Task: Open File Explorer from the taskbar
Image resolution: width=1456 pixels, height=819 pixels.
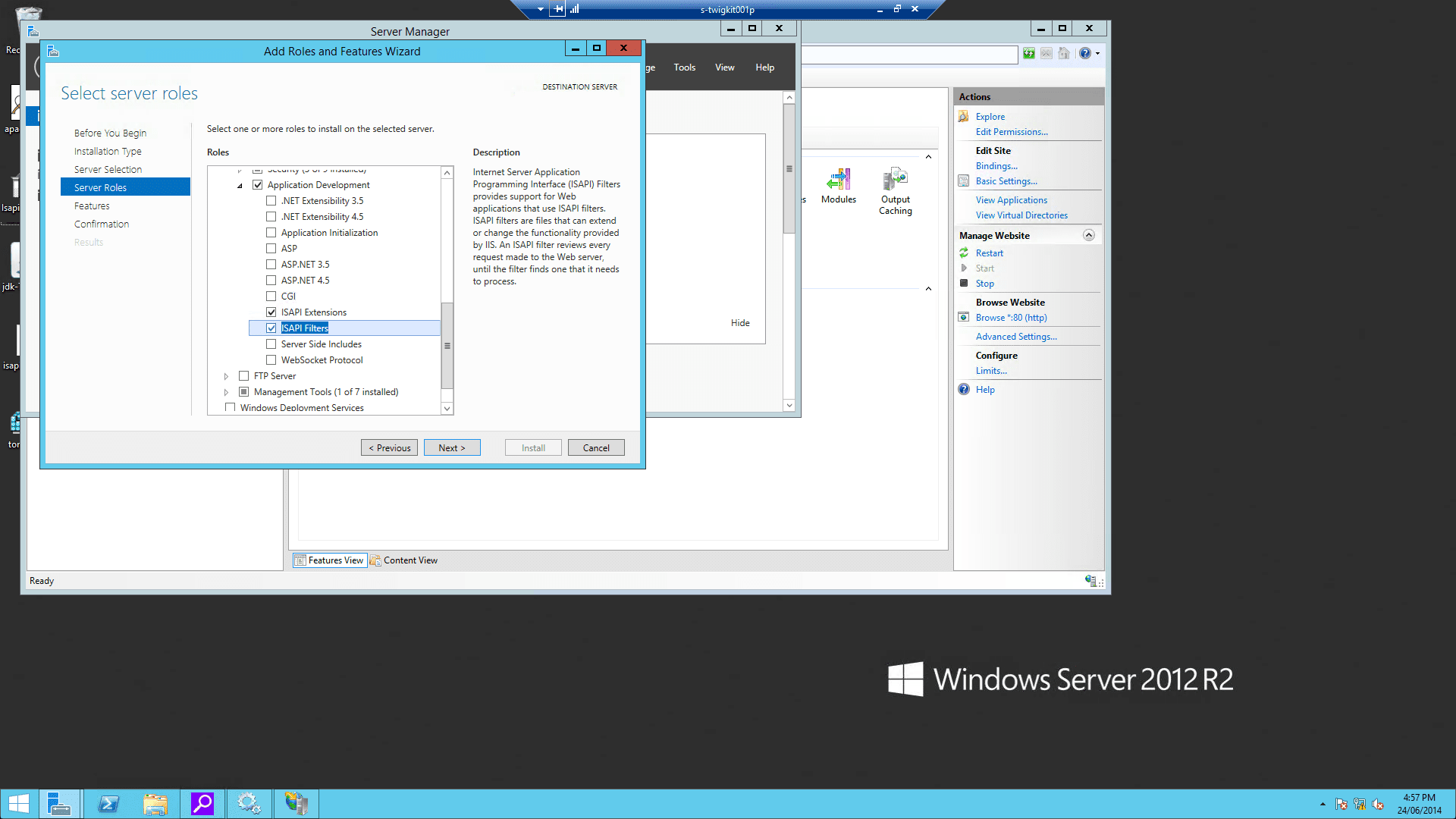Action: (x=155, y=804)
